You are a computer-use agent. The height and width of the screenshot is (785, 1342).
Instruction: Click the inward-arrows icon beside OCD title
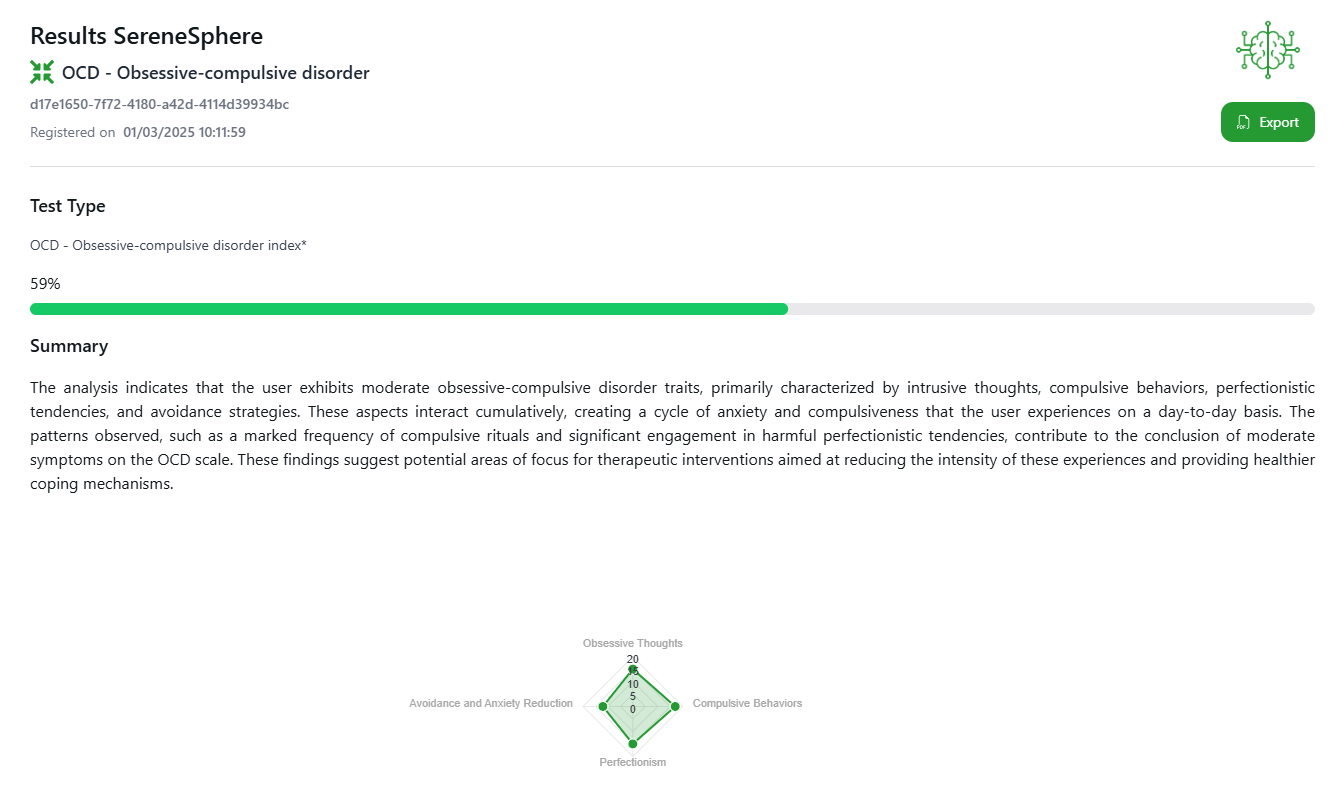click(x=42, y=72)
